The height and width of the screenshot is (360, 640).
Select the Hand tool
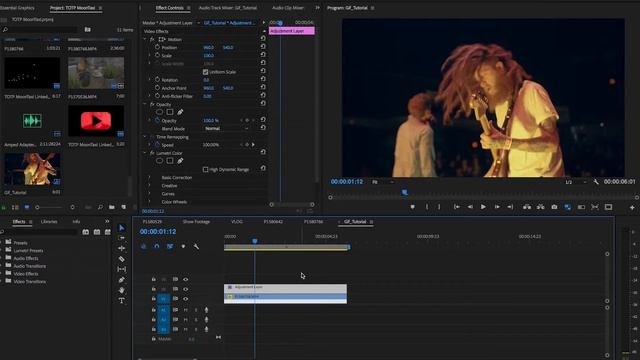[122, 290]
